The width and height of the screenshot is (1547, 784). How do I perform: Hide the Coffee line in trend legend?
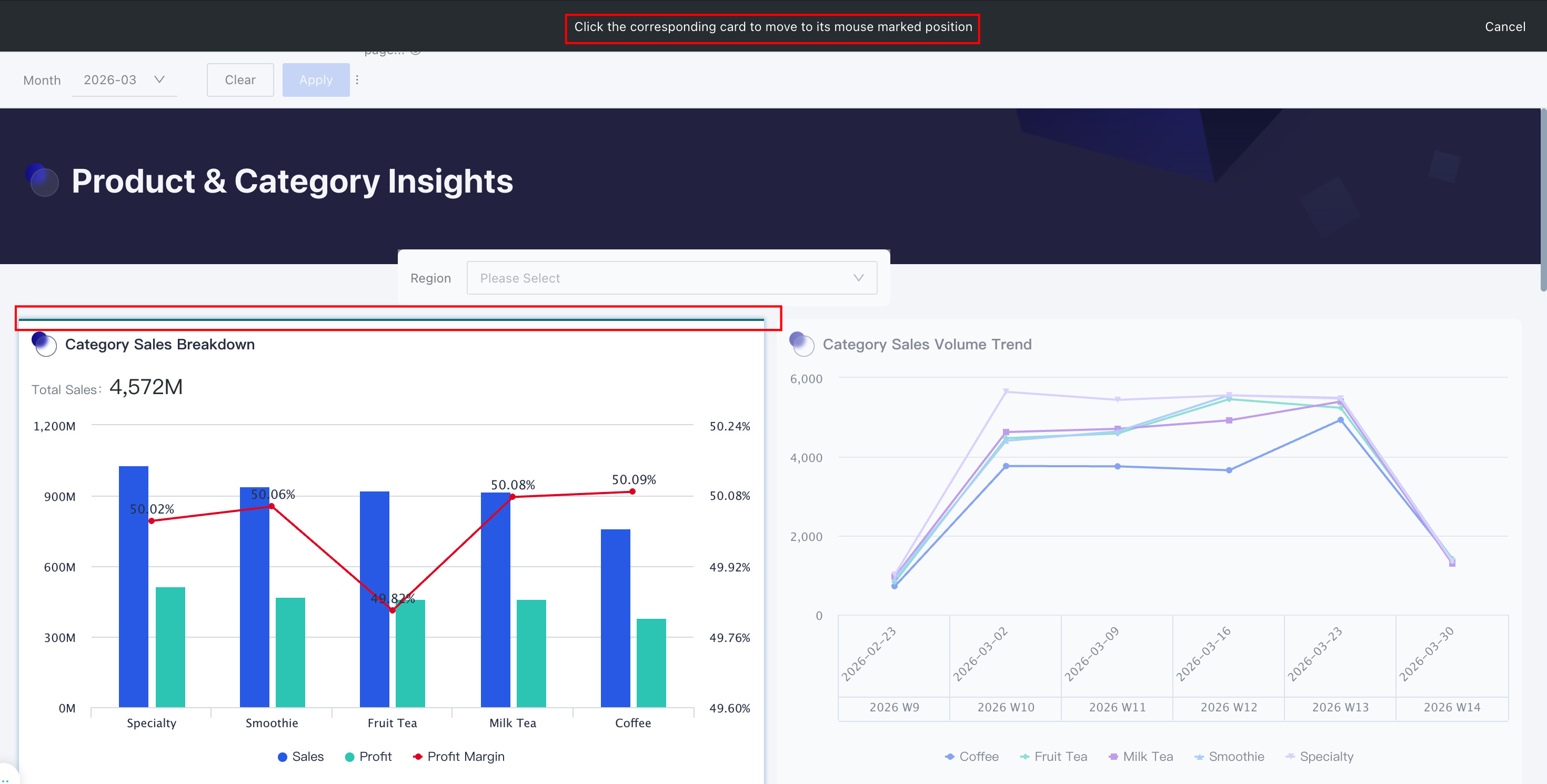tap(972, 757)
